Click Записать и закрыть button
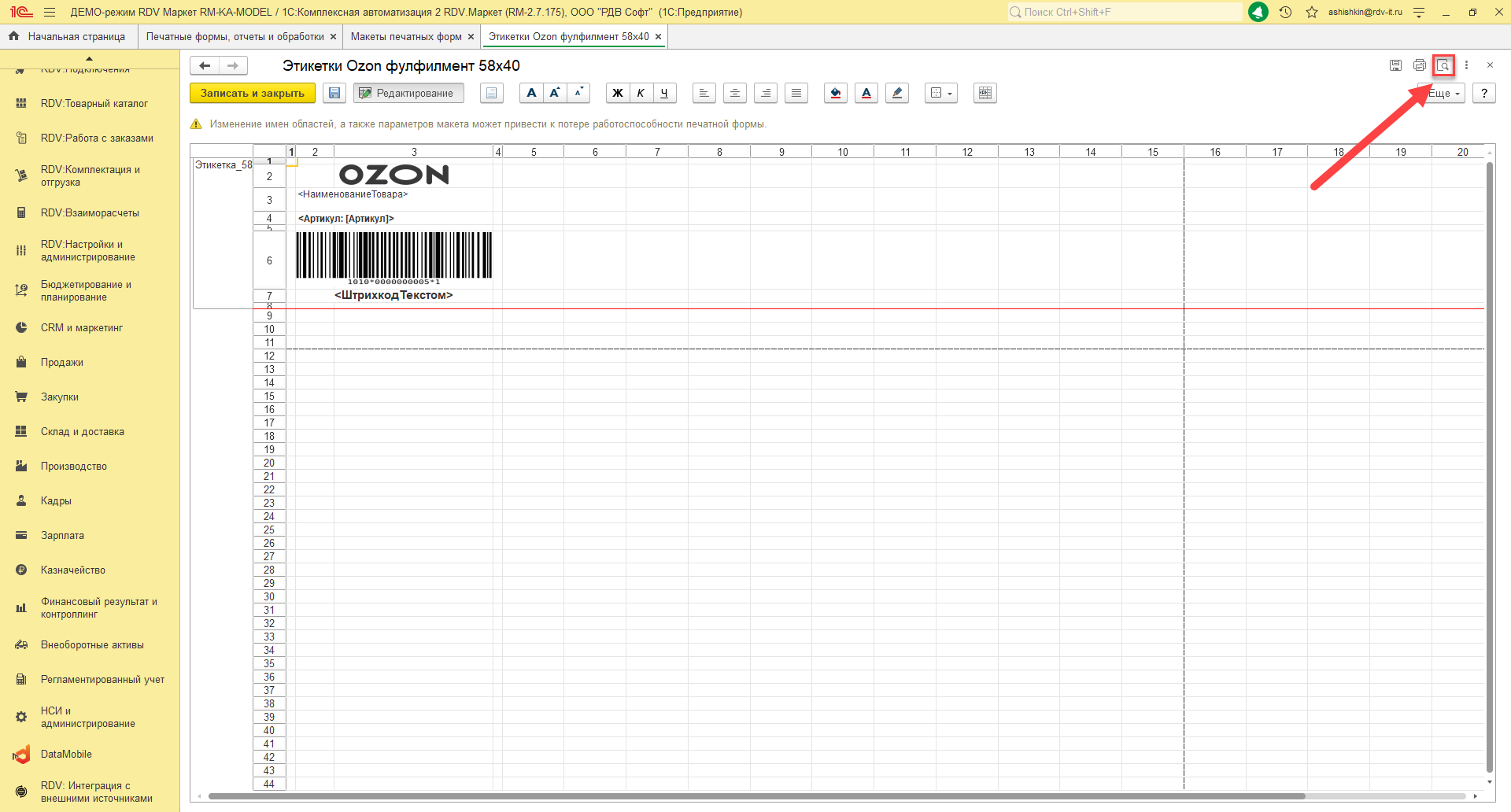The width and height of the screenshot is (1511, 812). [x=253, y=93]
